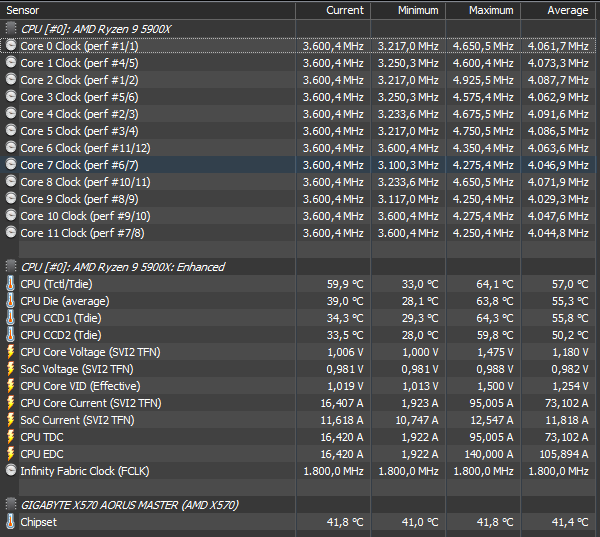Screen dimensions: 600x537
Task: Click the clock icon for Infinity Fabric Clock
Action: point(11,470)
